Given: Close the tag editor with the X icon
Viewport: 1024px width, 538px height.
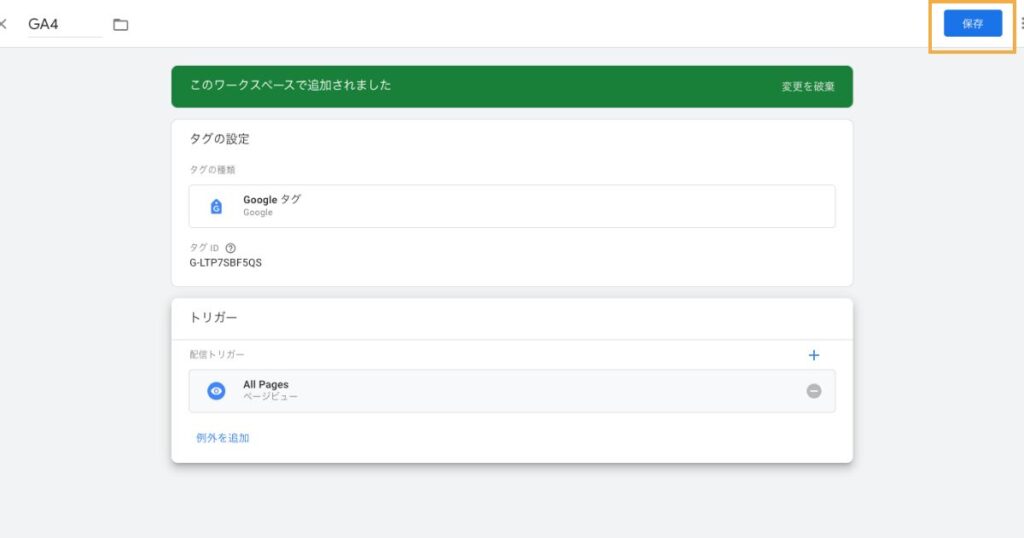Looking at the screenshot, I should point(3,24).
